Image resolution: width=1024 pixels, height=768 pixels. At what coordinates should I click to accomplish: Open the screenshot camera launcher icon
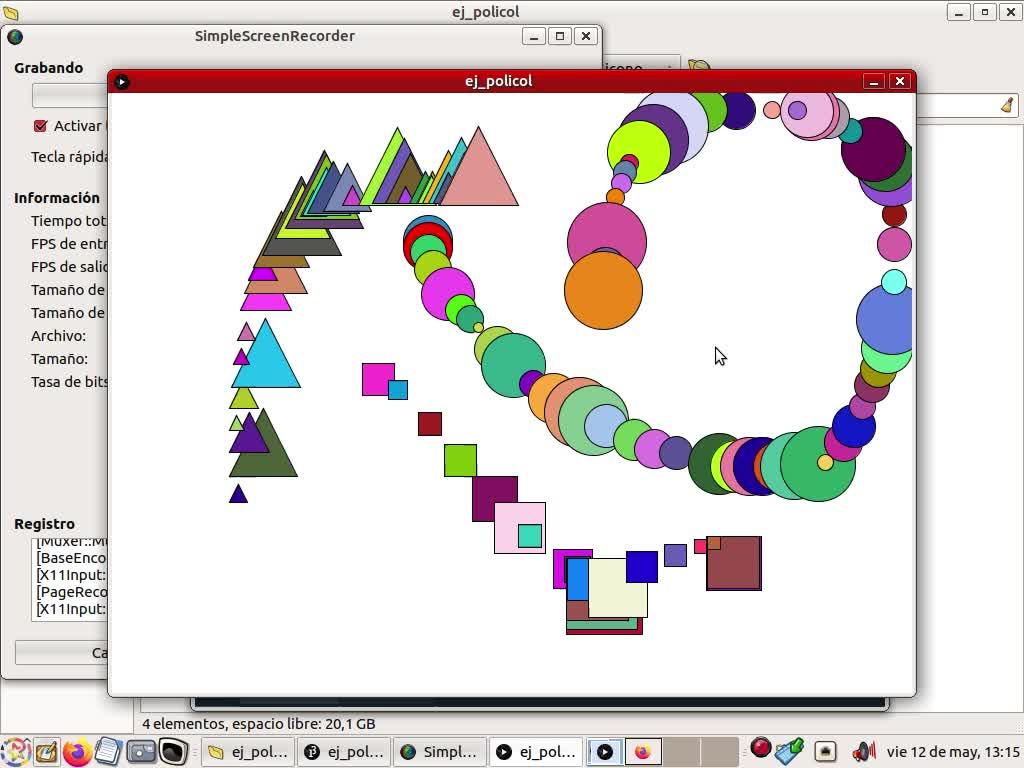(141, 752)
